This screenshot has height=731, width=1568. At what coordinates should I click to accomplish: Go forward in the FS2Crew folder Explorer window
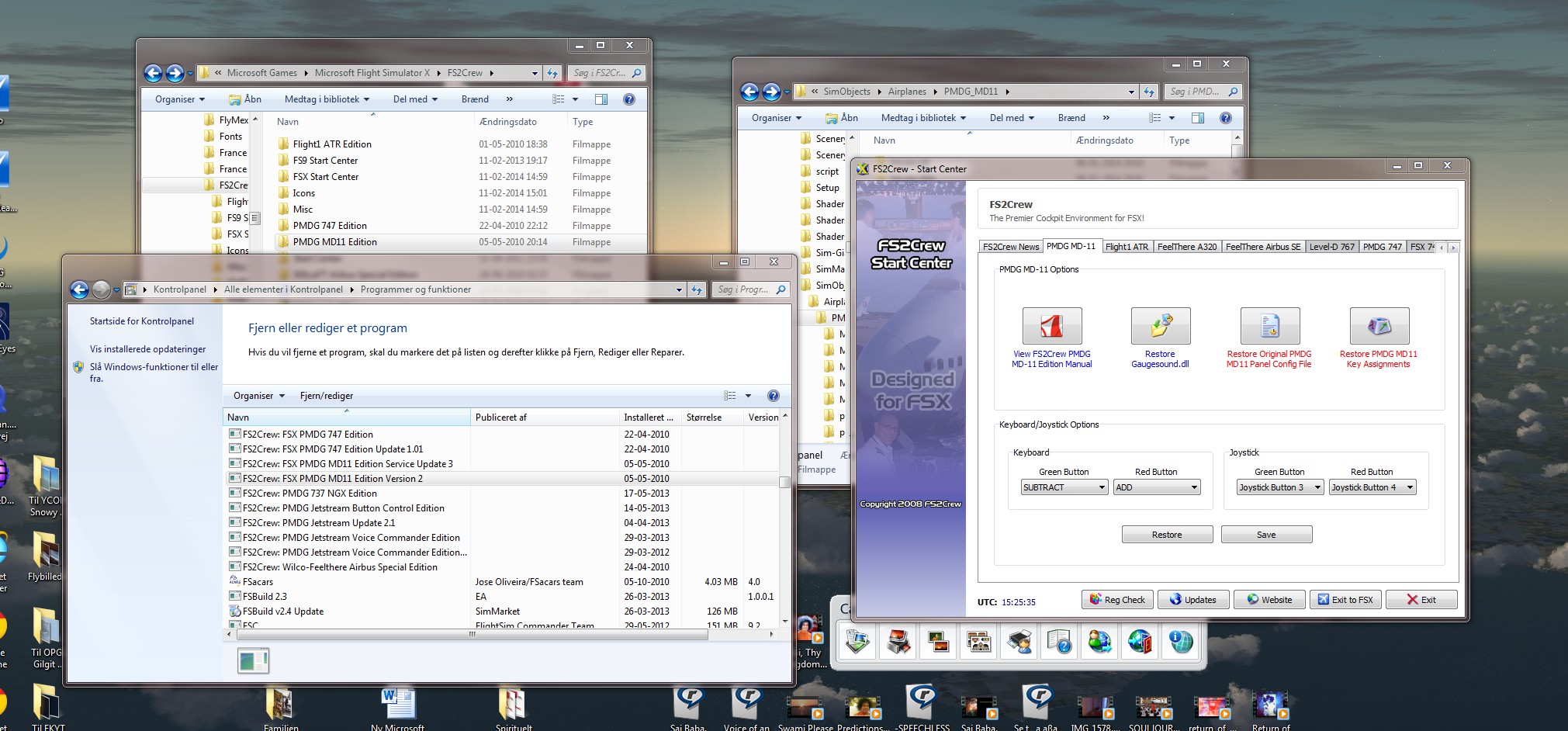[x=175, y=73]
